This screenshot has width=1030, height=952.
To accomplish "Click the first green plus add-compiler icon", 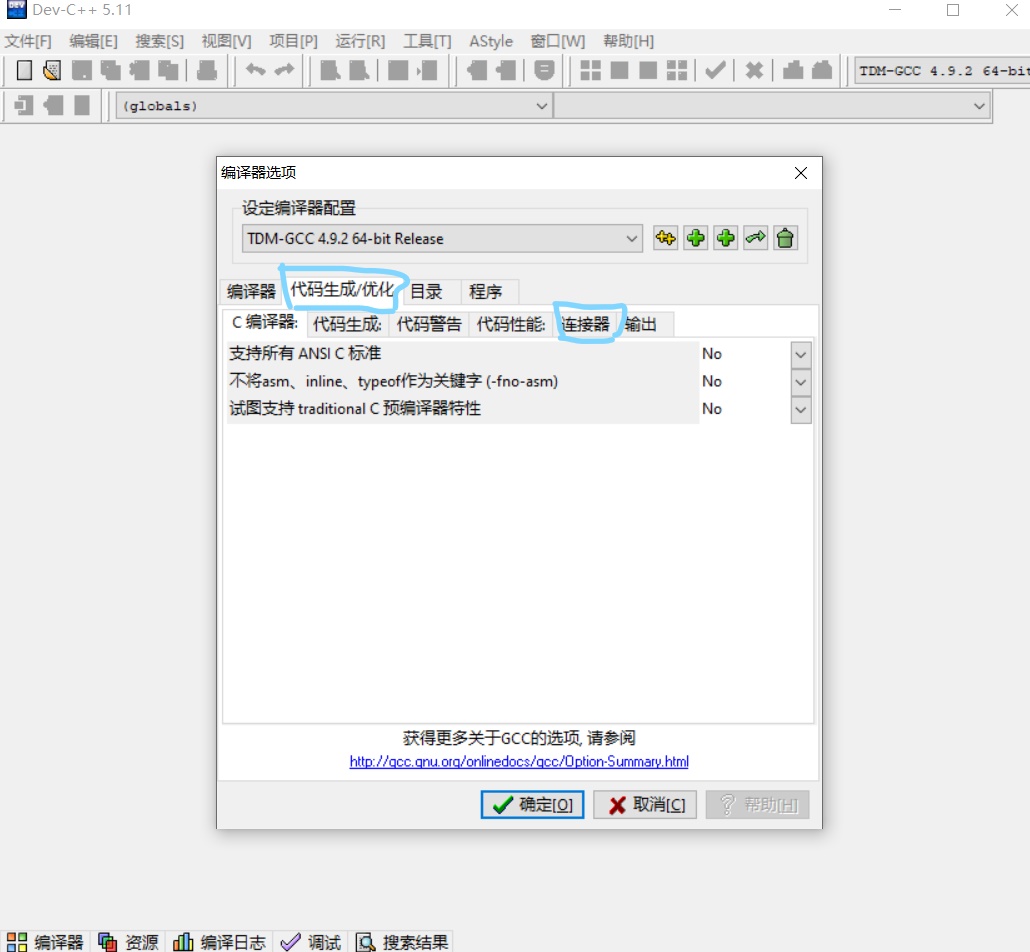I will (696, 238).
